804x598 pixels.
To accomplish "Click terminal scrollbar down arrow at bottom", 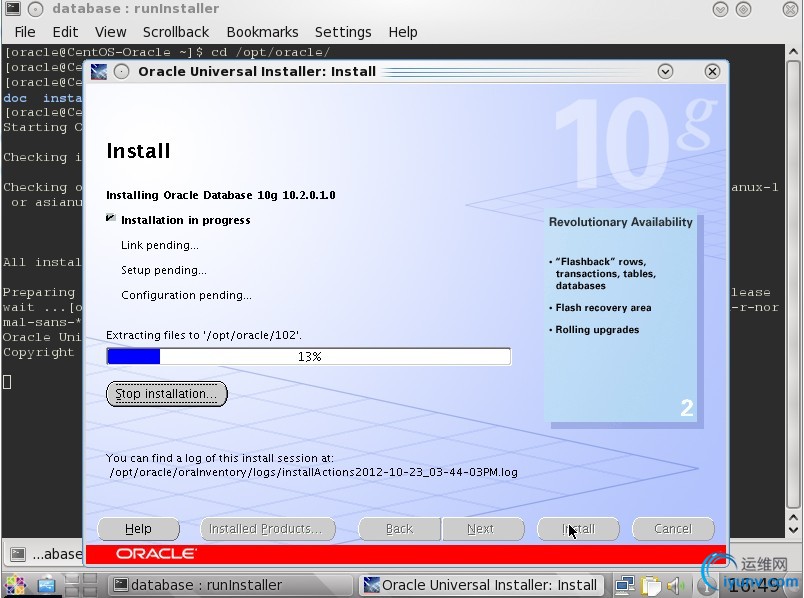I will [x=793, y=530].
